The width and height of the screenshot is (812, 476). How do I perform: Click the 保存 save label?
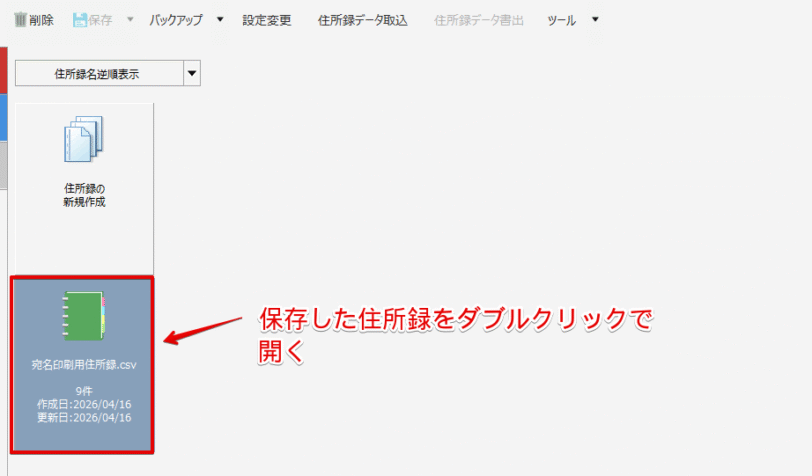coord(100,20)
